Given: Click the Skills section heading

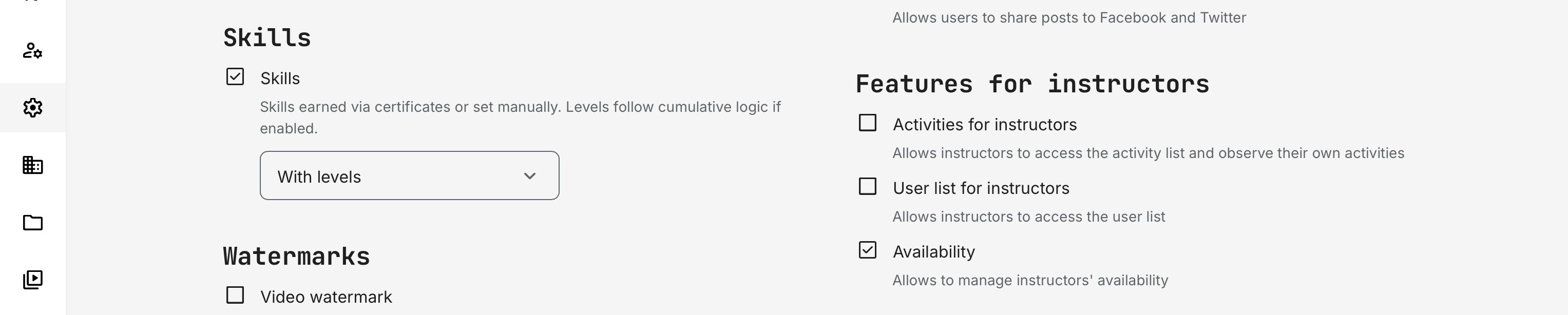Looking at the screenshot, I should (266, 37).
